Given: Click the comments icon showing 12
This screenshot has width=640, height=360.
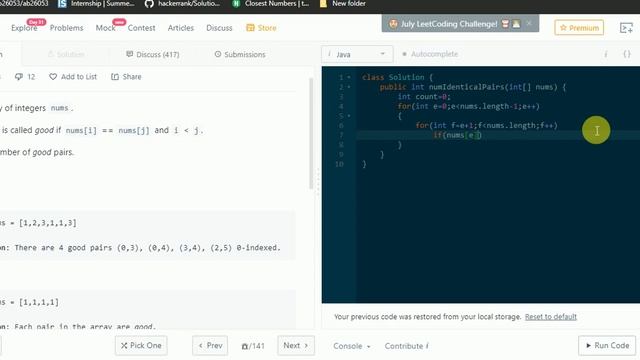Looking at the screenshot, I should (x=25, y=77).
